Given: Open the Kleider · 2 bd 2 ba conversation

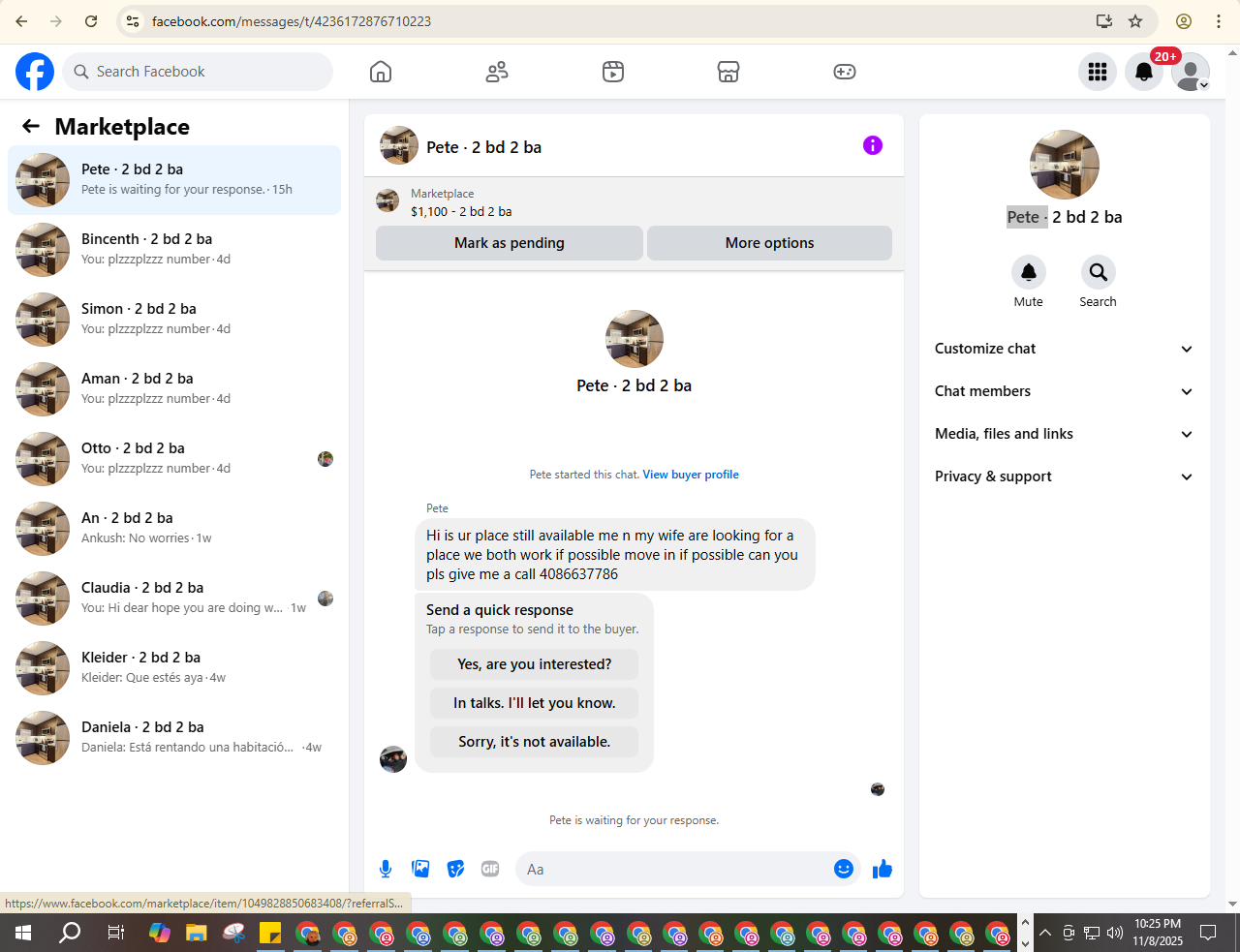Looking at the screenshot, I should tap(174, 668).
